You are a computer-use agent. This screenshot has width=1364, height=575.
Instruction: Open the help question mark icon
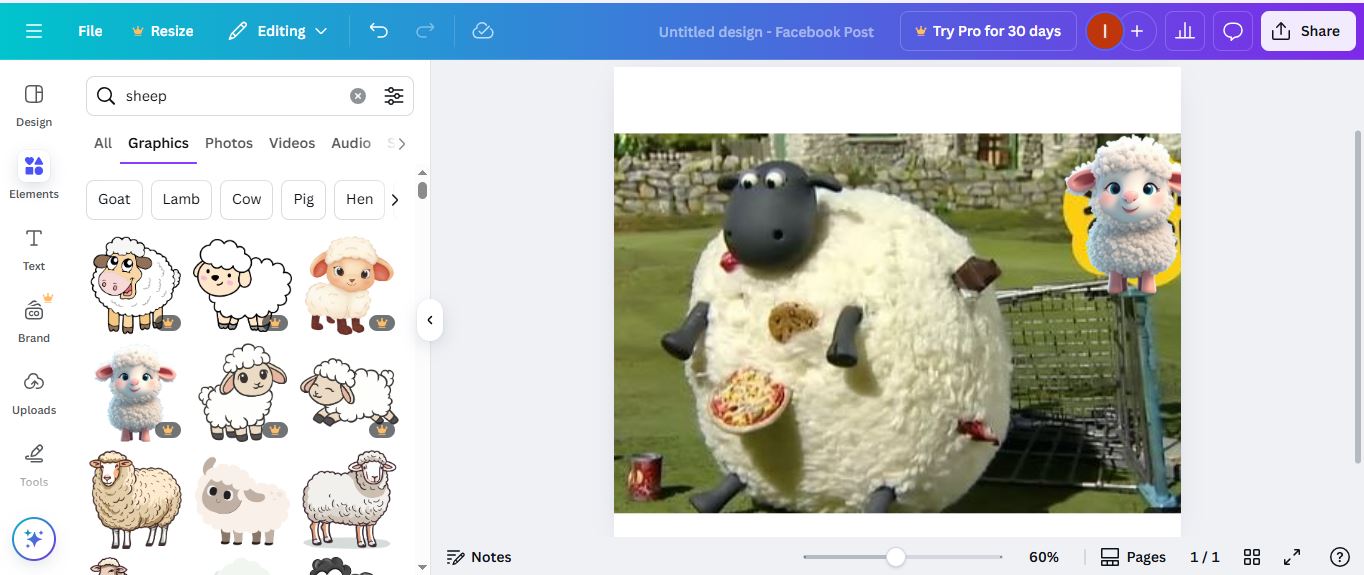pyautogui.click(x=1340, y=557)
